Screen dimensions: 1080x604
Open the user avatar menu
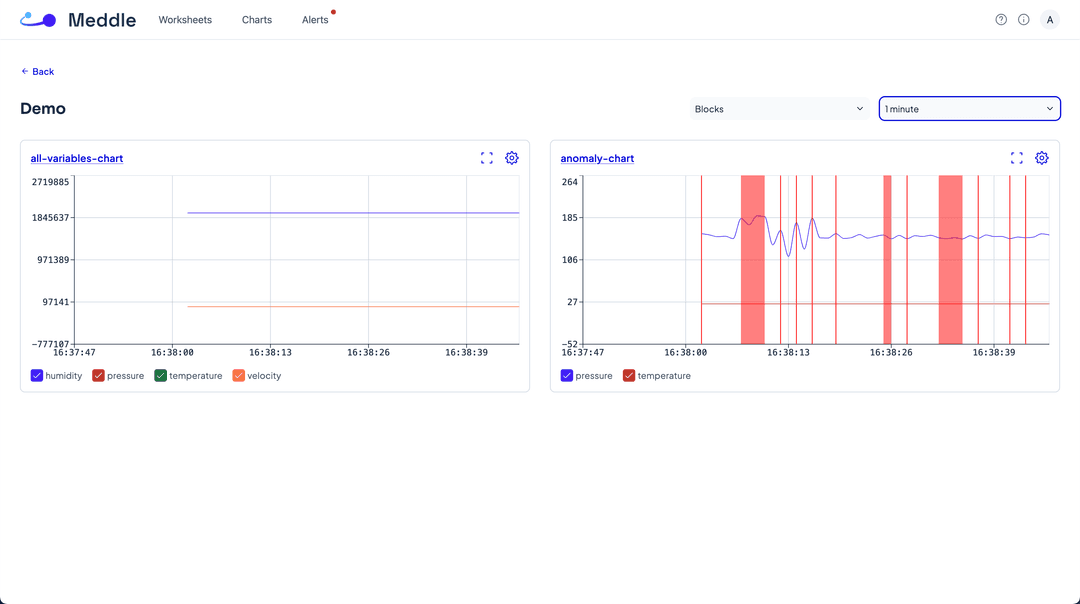(1049, 20)
